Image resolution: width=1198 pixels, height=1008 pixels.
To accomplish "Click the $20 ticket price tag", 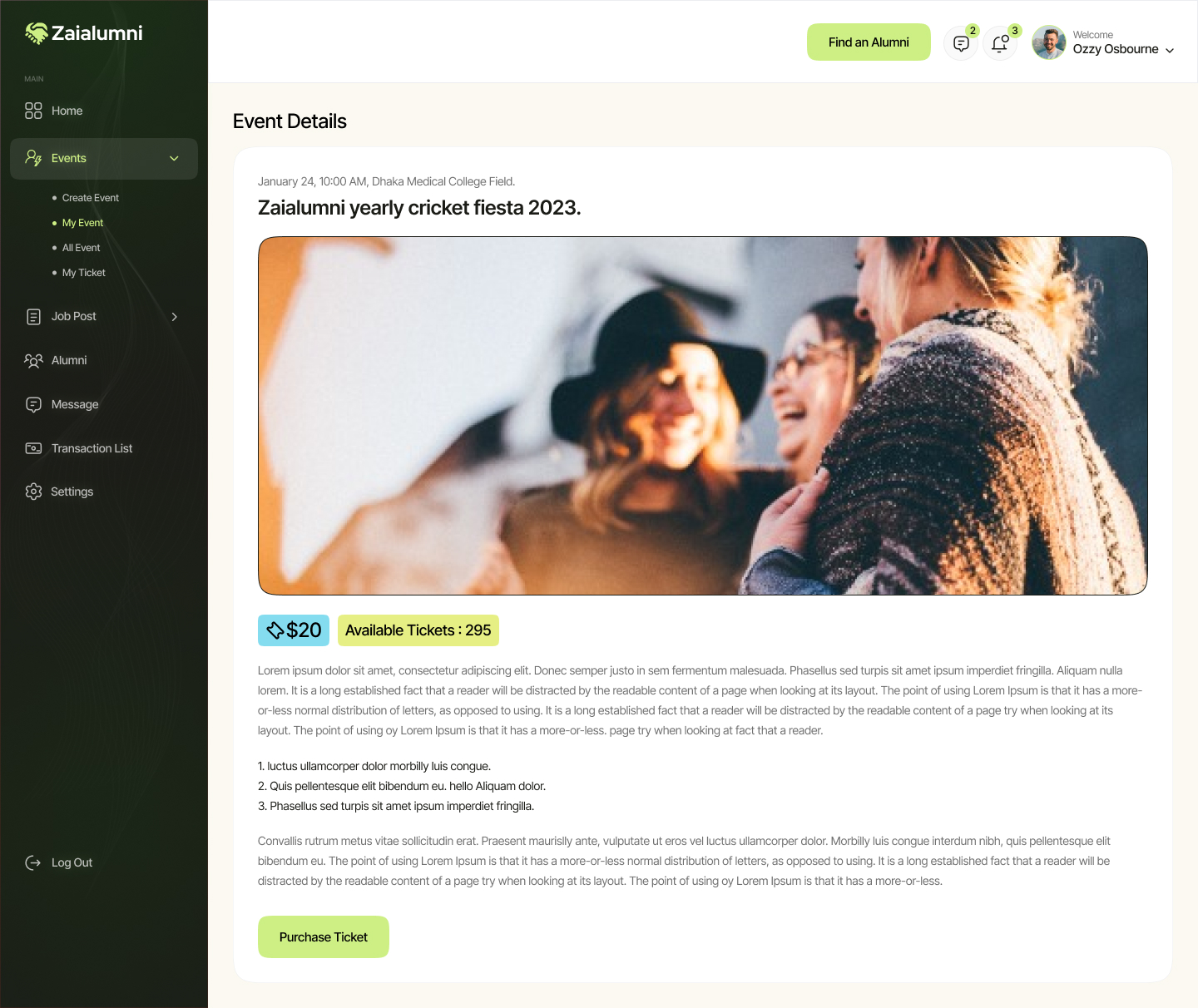I will pos(293,630).
